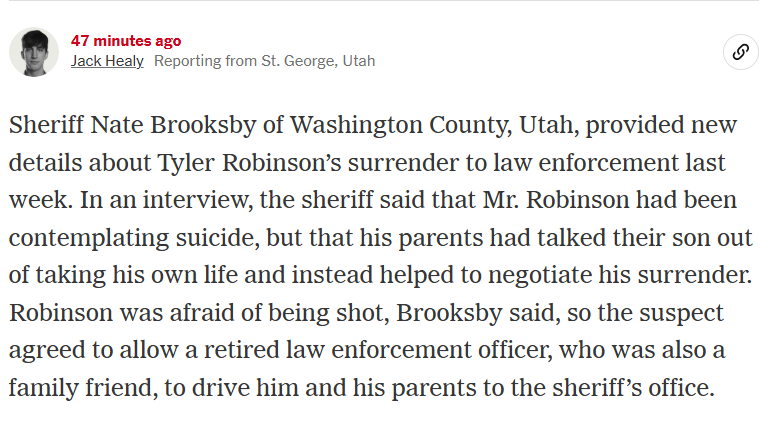Screen dimensions: 774x422
Task: Click 'Sheriff Nate Brooksby' in first line
Action: pos(132,125)
